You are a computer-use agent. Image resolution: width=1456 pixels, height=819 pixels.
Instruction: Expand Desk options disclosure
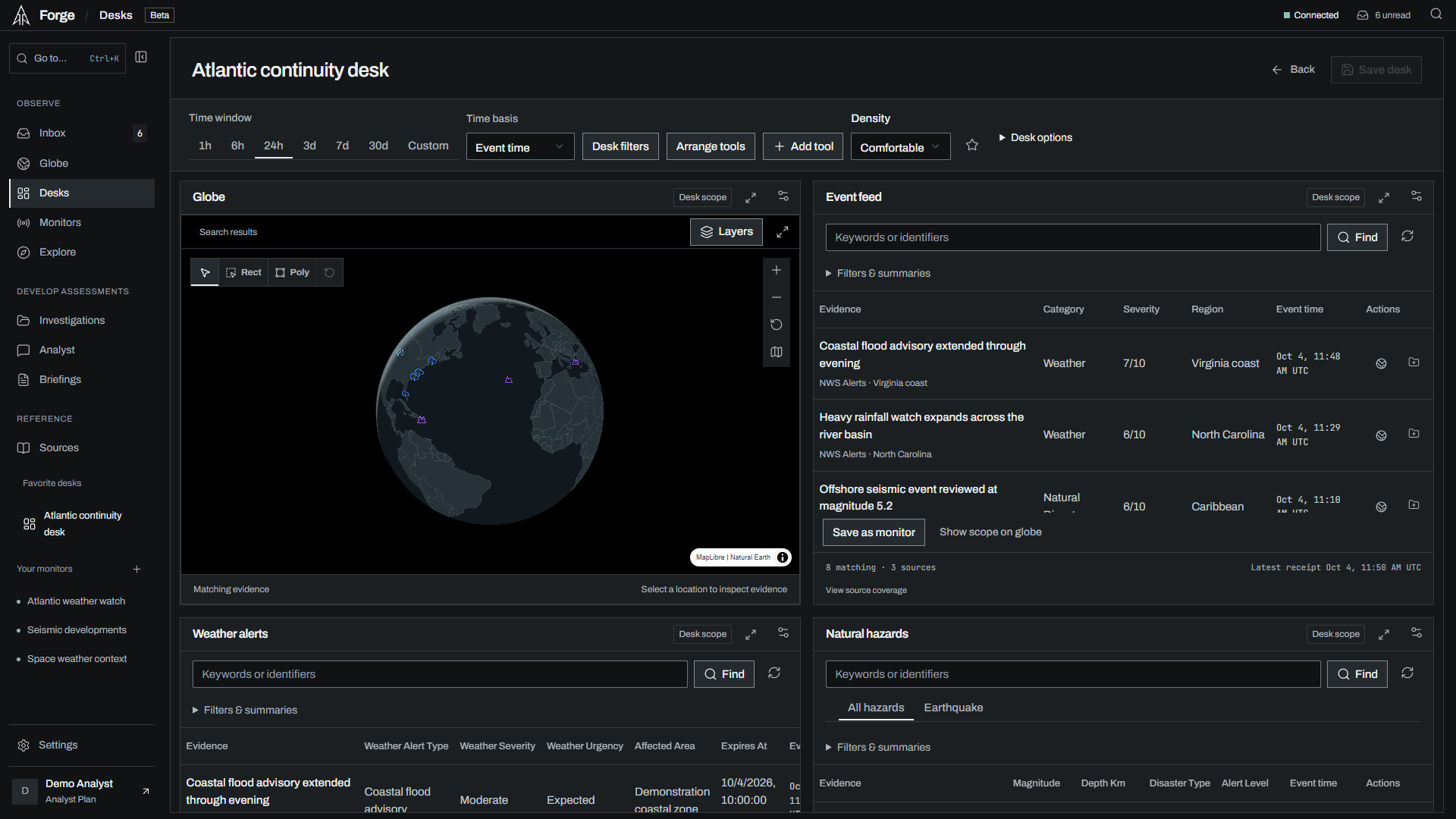tap(1035, 138)
